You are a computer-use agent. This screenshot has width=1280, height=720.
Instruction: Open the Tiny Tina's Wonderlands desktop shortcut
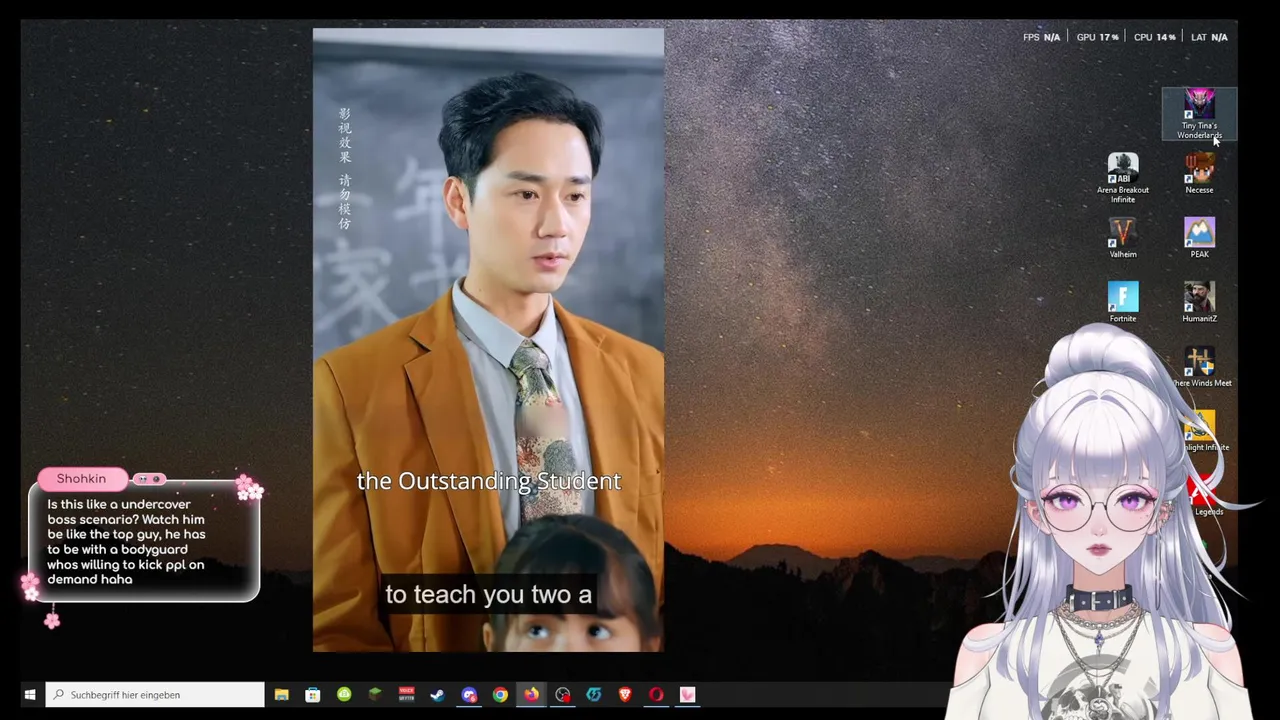[x=1199, y=113]
